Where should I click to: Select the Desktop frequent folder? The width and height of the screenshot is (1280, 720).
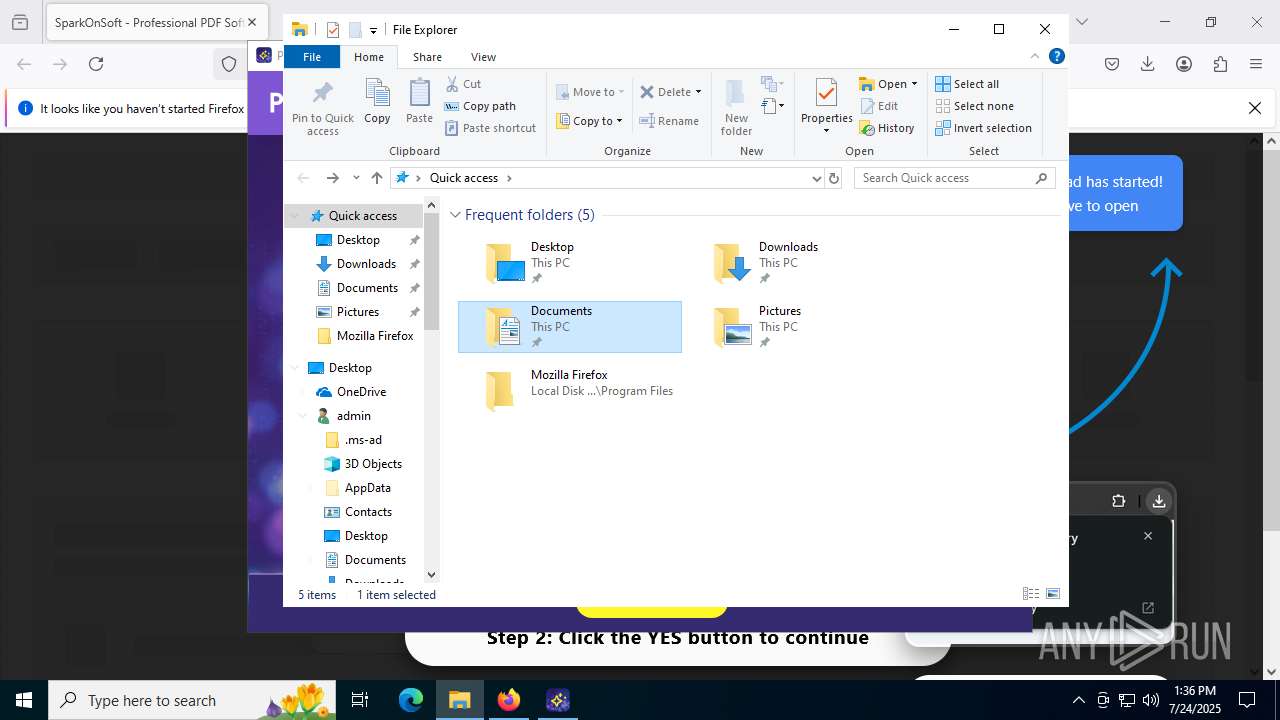(570, 263)
